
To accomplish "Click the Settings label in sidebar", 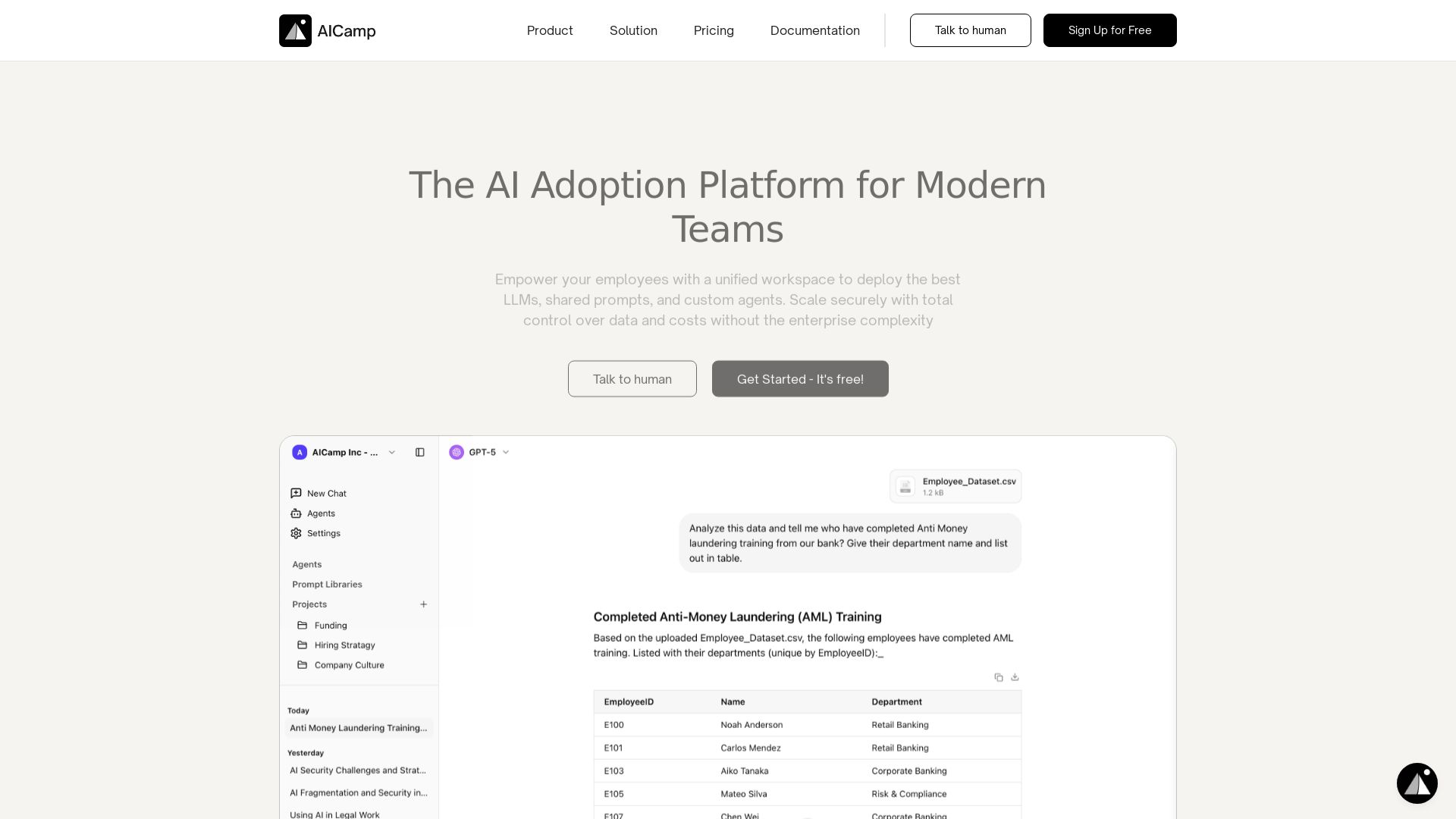I will [324, 534].
